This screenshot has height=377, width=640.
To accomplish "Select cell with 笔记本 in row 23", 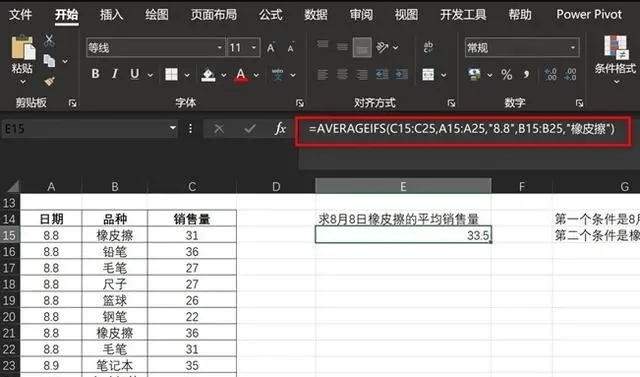I will coord(115,365).
